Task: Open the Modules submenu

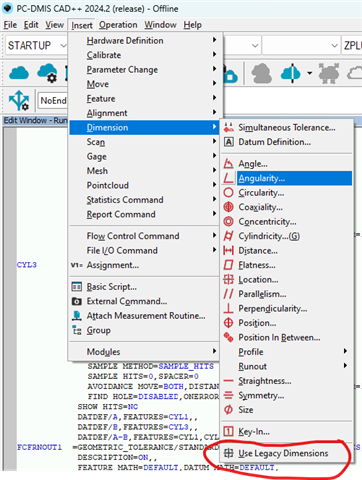Action: click(145, 352)
